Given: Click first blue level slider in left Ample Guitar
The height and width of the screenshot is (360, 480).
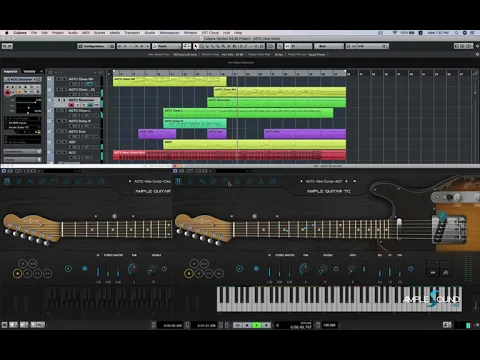Looking at the screenshot, I should tap(98, 269).
